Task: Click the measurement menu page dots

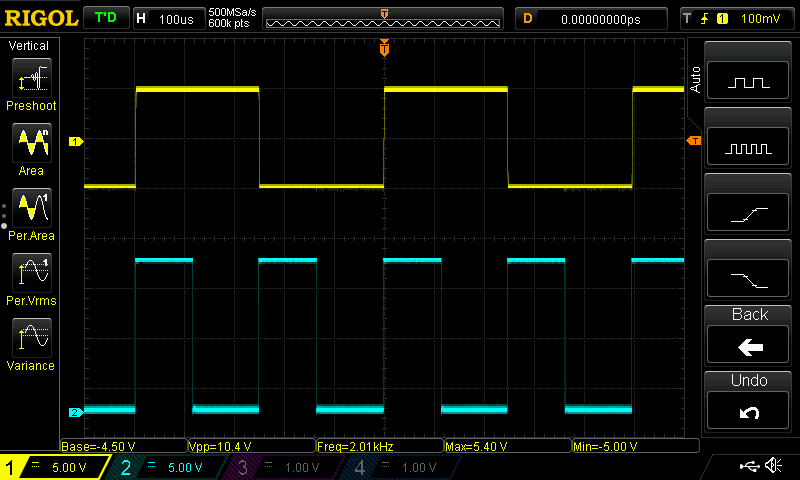Action: (x=4, y=216)
